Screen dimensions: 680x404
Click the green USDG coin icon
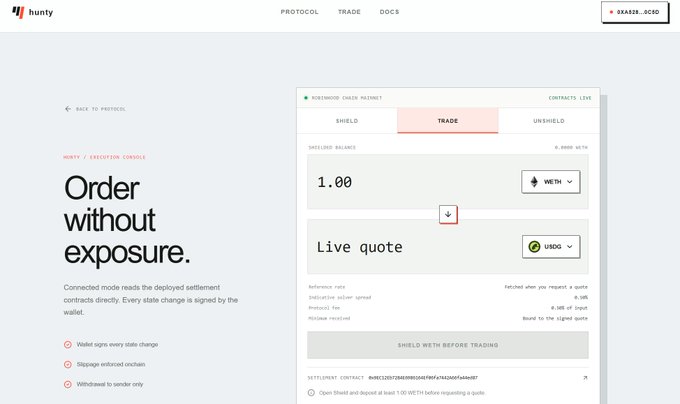pos(534,247)
